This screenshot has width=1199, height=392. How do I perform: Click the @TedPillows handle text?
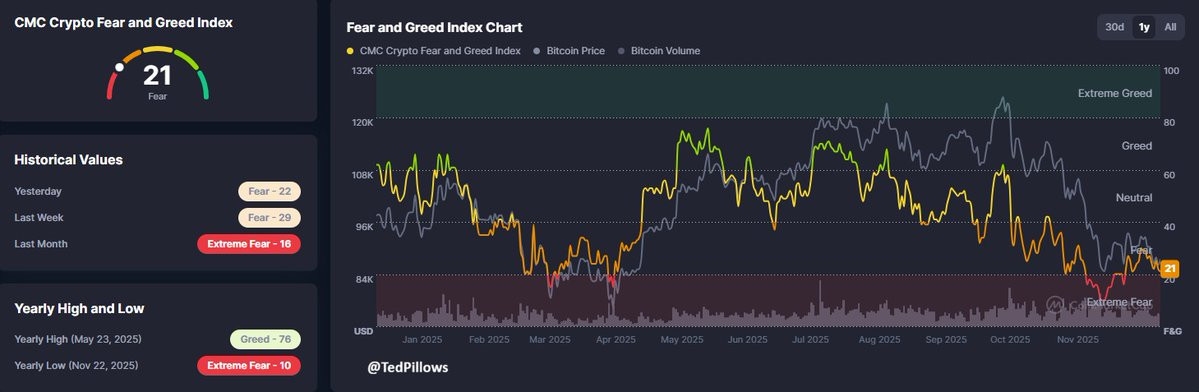click(408, 368)
